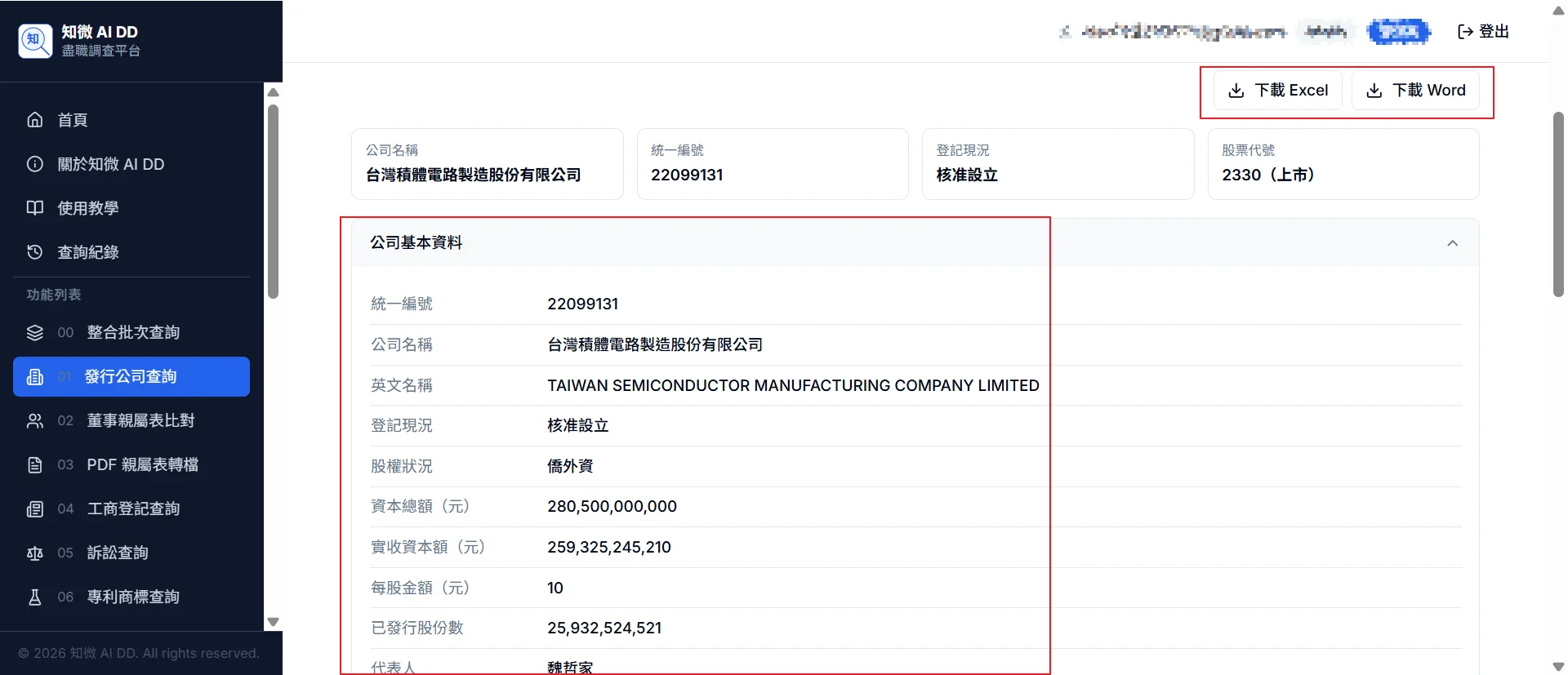Open 訴訟查詢 function

(x=131, y=553)
